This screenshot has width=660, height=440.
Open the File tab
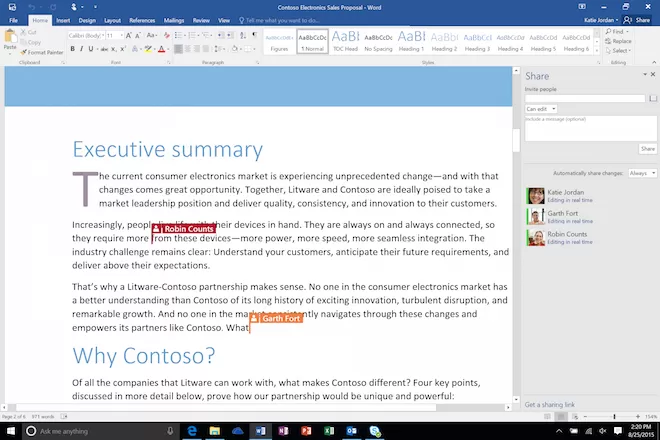coord(13,20)
